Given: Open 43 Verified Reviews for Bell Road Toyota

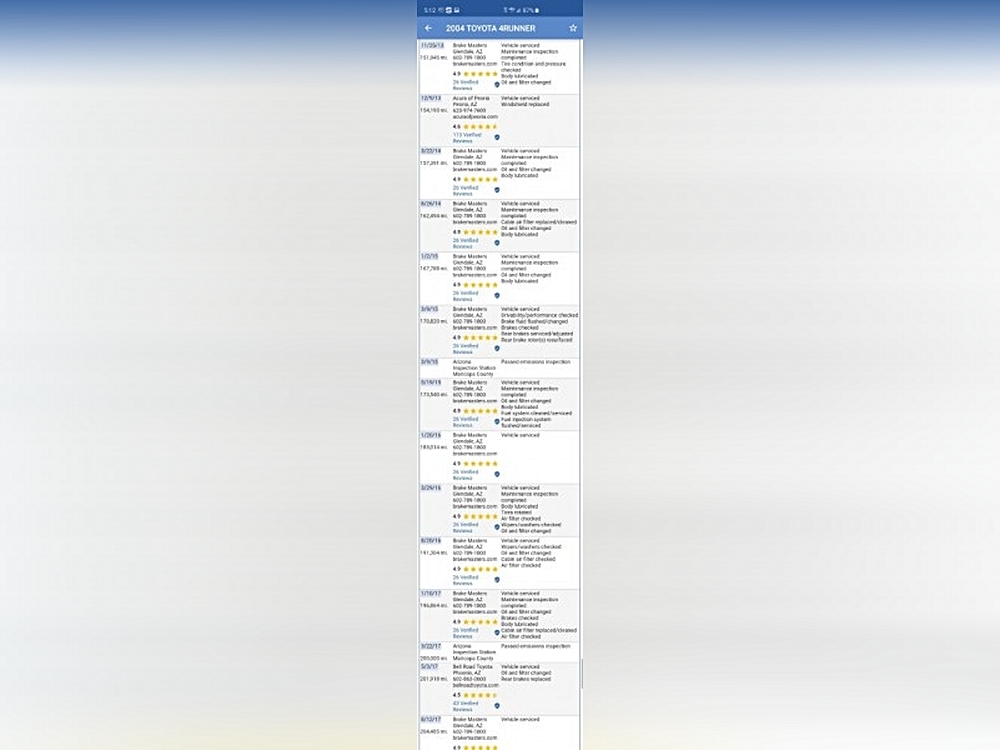Looking at the screenshot, I should pos(466,705).
